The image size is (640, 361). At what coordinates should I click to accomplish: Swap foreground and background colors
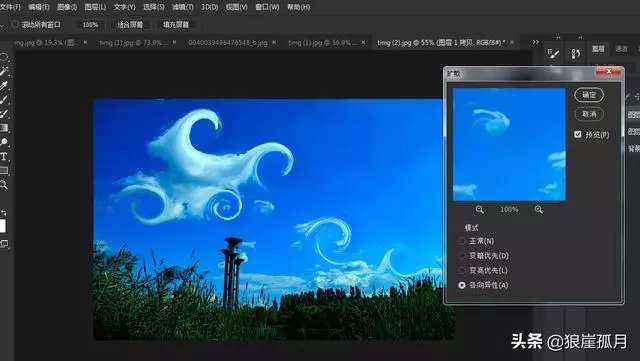(x=4, y=212)
